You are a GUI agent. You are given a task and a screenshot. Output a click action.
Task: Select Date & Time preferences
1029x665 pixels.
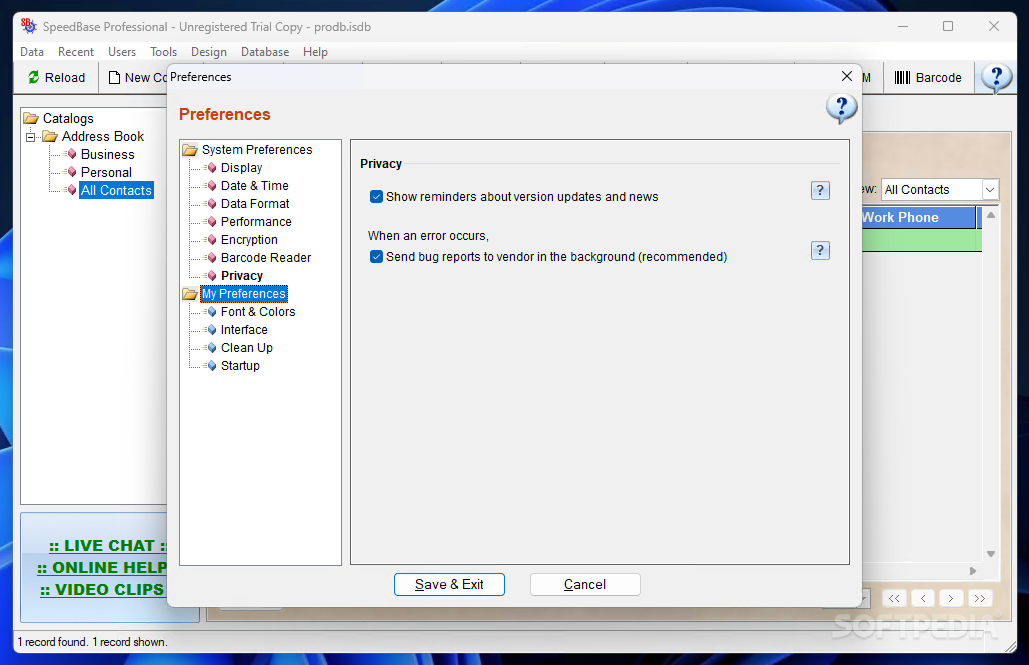(255, 186)
